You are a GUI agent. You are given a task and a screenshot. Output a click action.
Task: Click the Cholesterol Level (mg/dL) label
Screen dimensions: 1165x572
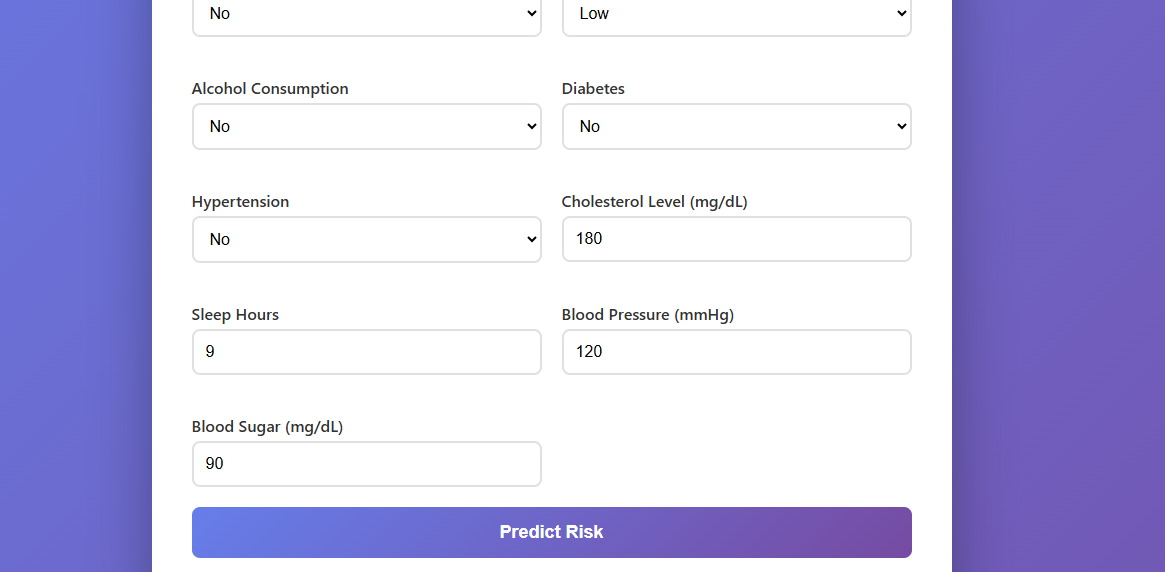(x=654, y=202)
